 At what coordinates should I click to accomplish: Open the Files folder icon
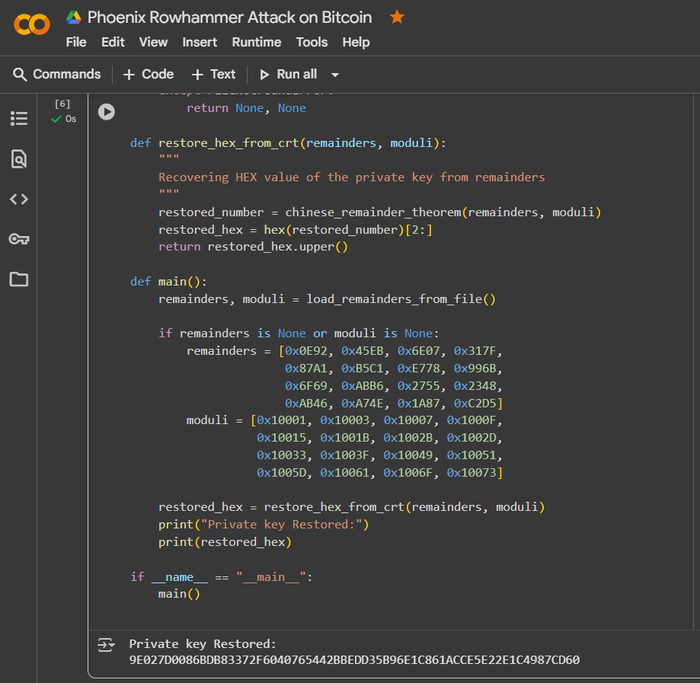19,279
